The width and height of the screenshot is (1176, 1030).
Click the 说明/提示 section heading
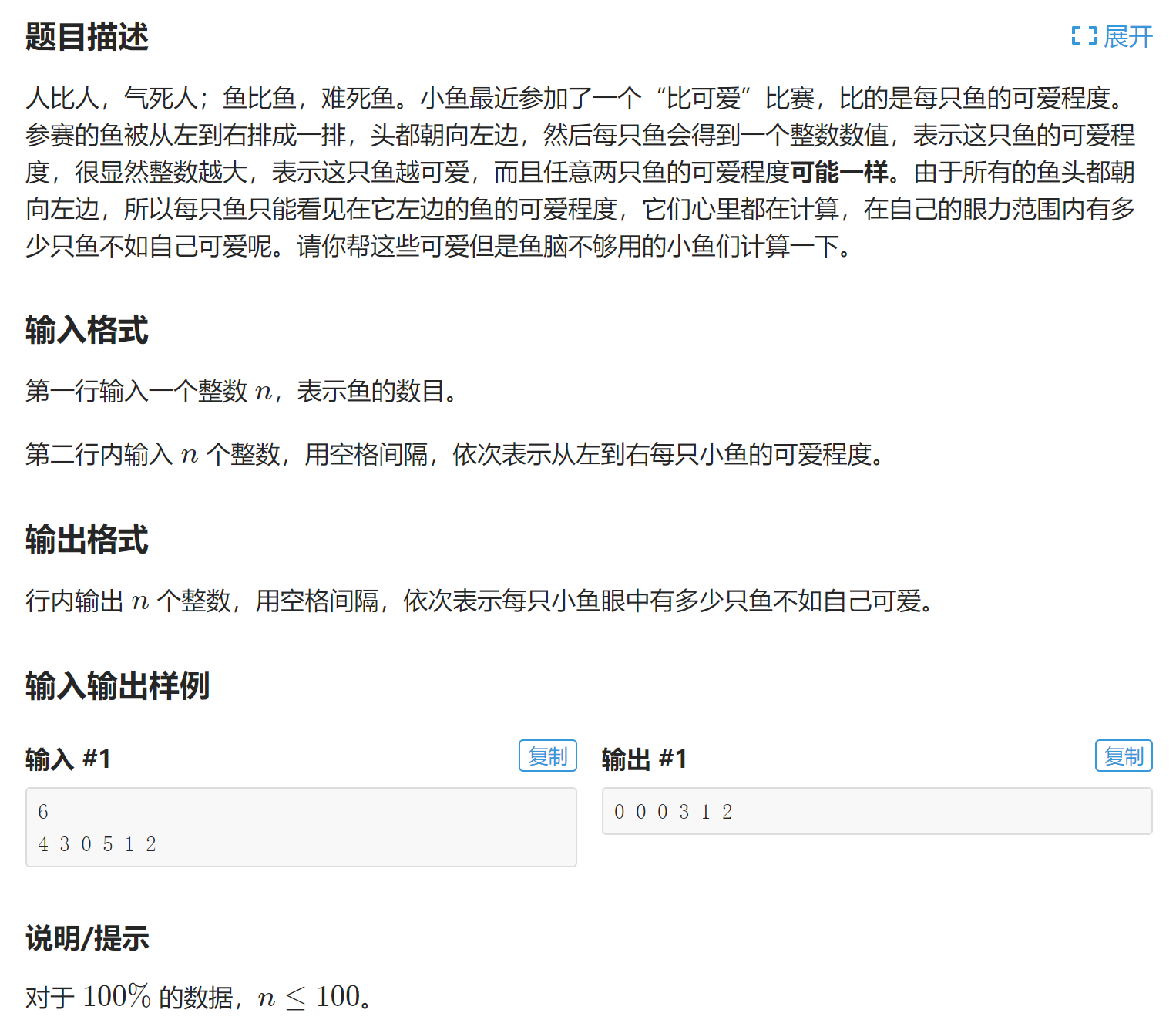point(87,939)
